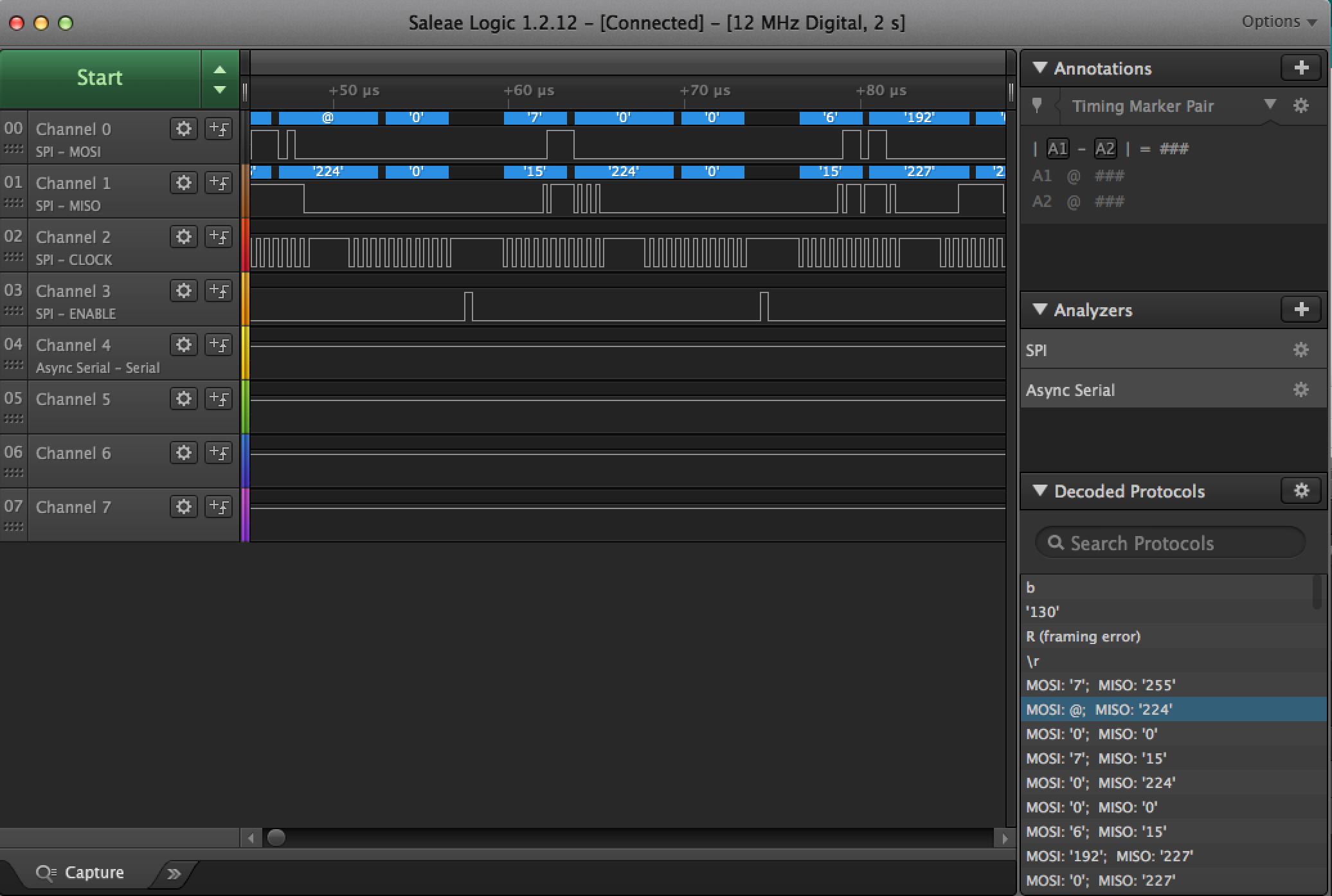1332x896 pixels.
Task: Add a new annotation with plus button
Action: [1300, 68]
